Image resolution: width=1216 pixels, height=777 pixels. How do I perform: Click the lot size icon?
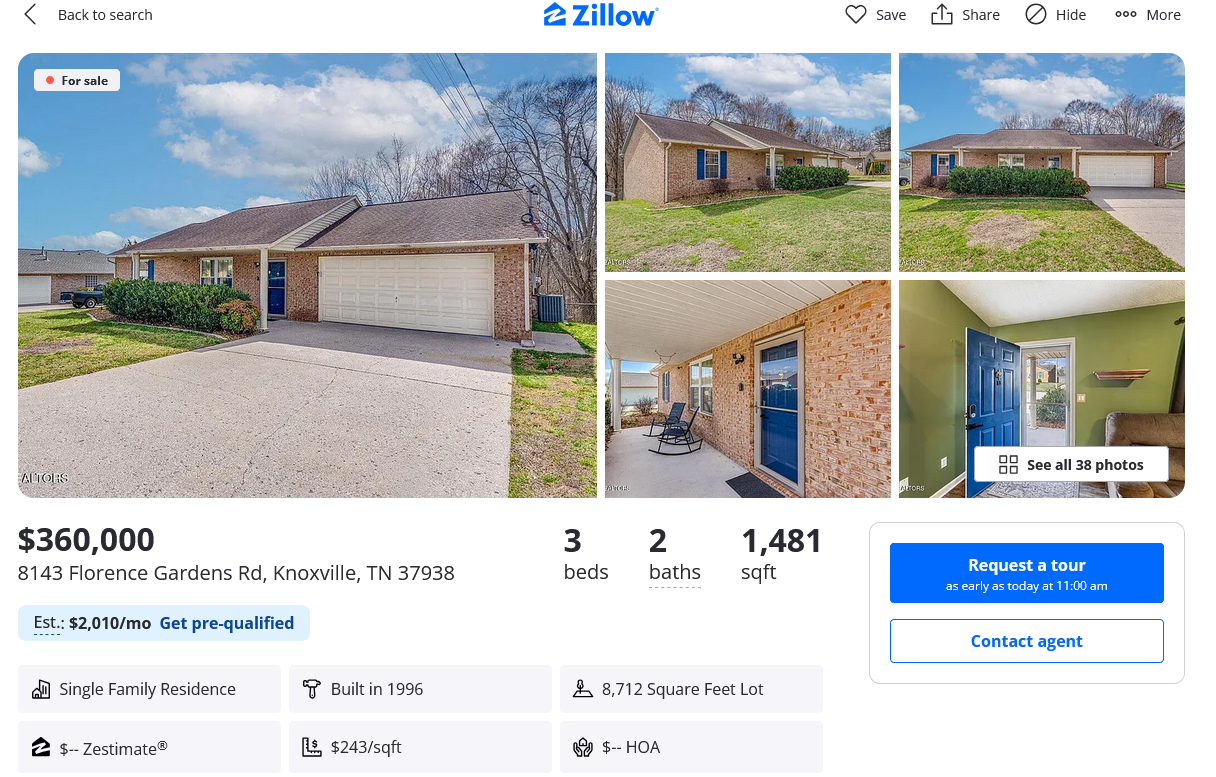tap(583, 689)
